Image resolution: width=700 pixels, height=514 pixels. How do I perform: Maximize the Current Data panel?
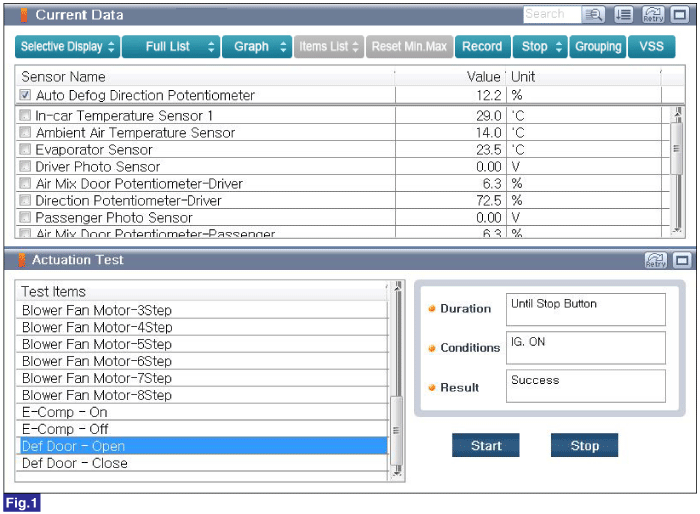(x=680, y=15)
